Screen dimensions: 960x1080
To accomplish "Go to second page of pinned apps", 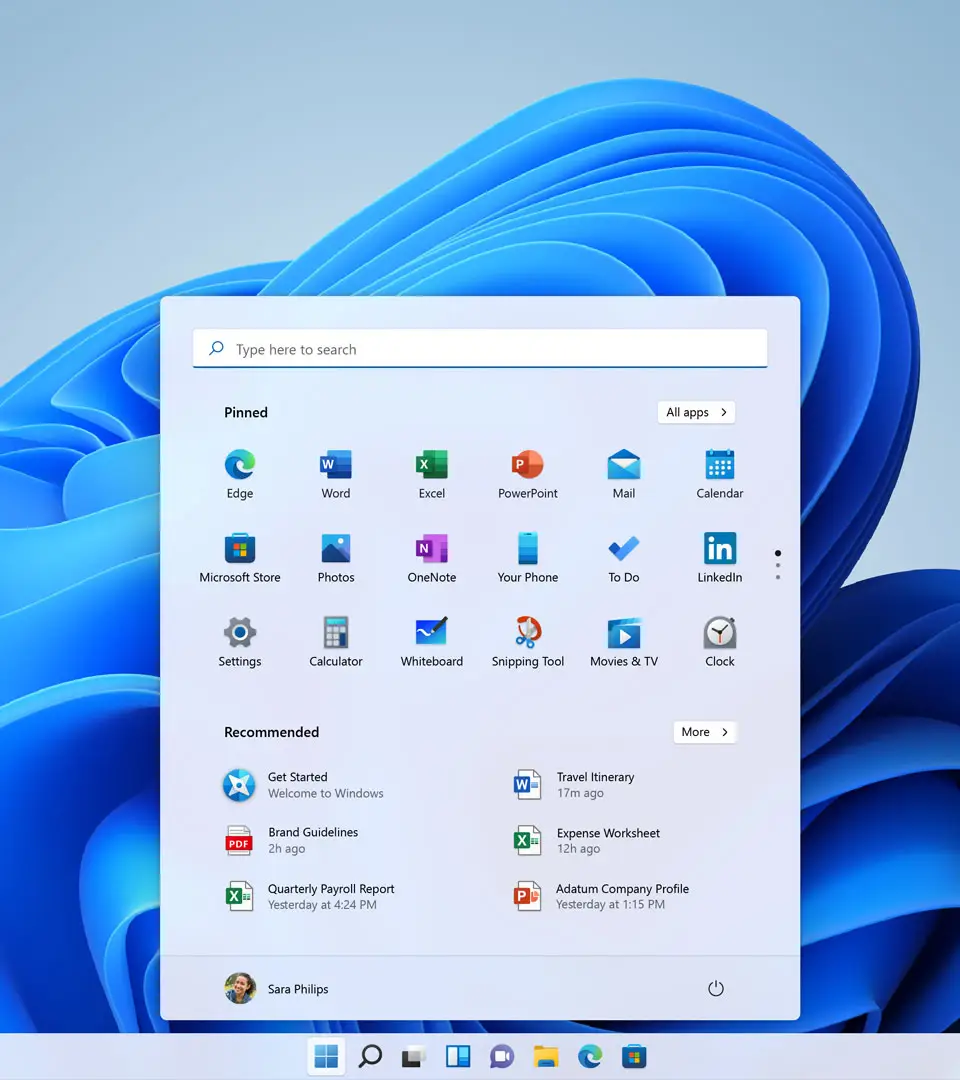I will click(x=778, y=565).
